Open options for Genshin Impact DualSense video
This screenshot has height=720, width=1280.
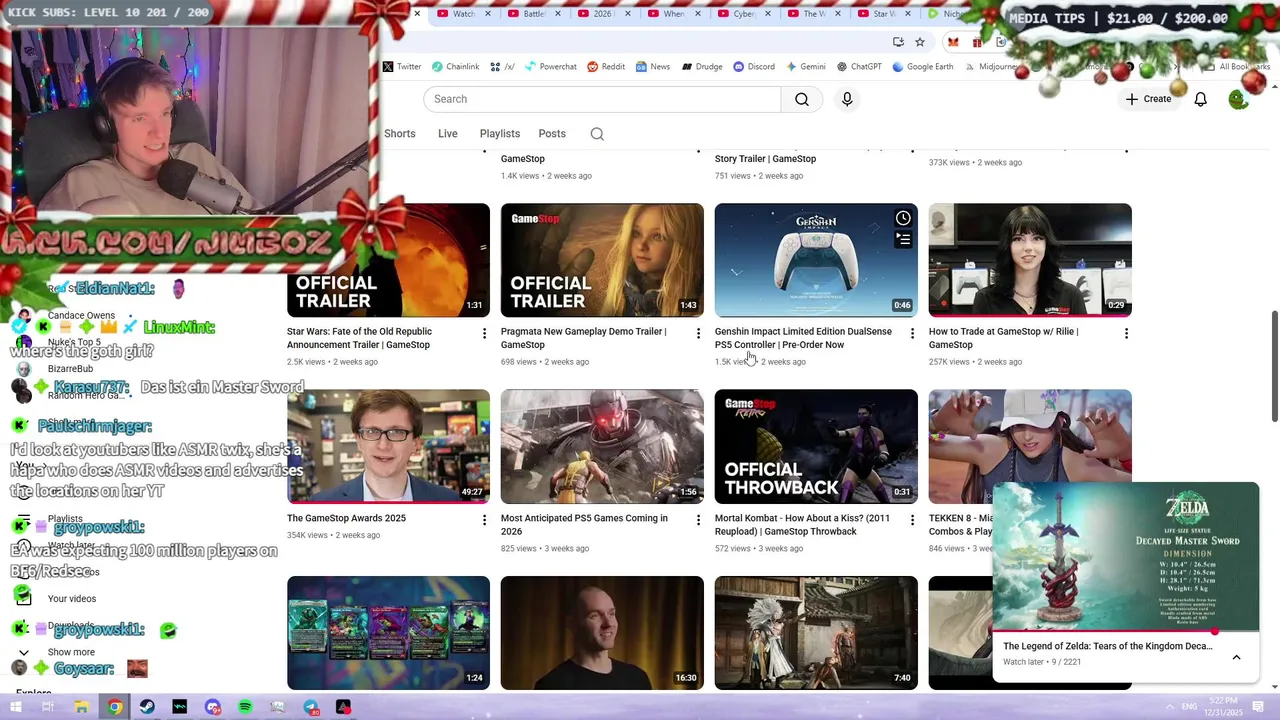point(912,333)
